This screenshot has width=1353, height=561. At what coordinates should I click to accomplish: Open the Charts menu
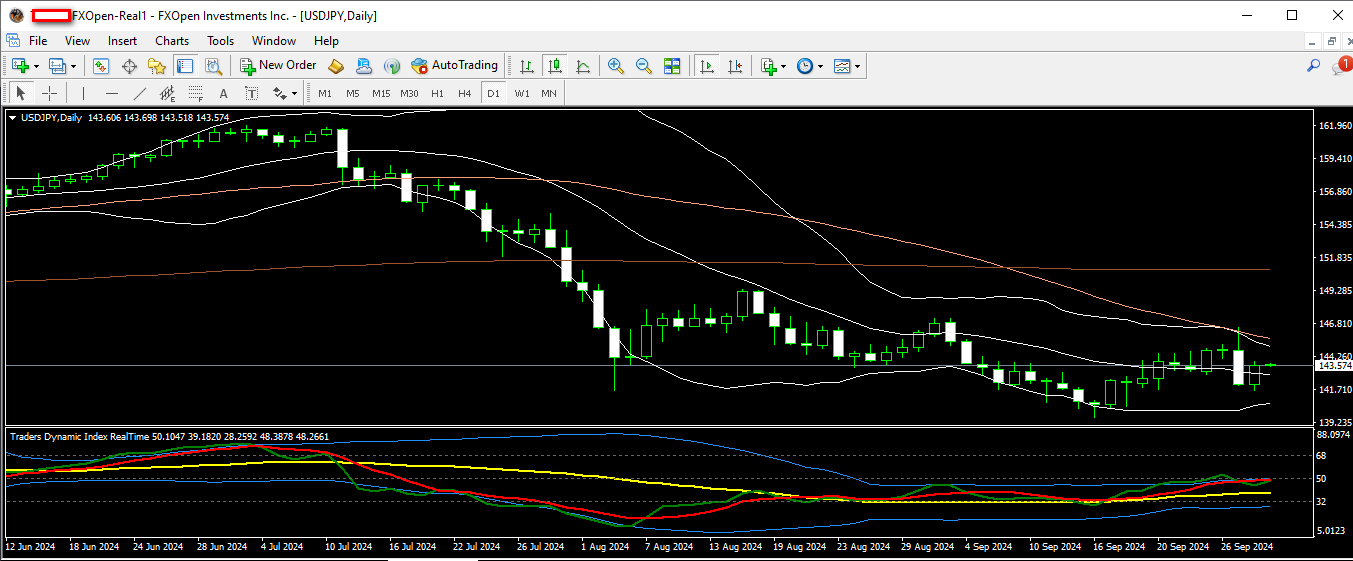click(x=172, y=41)
